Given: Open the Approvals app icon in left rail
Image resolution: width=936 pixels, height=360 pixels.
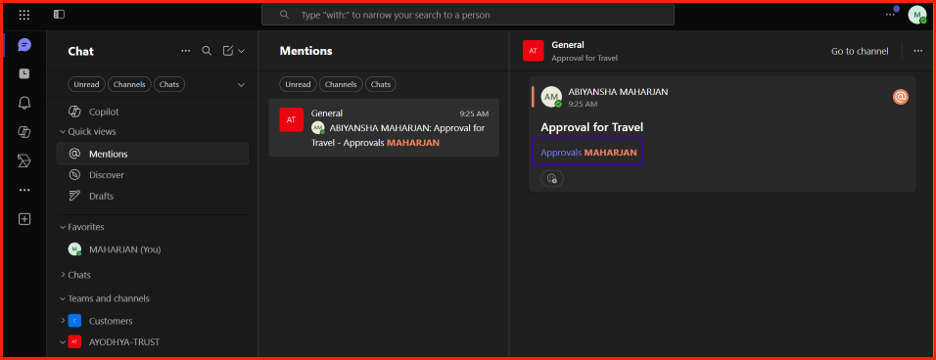Looking at the screenshot, I should pyautogui.click(x=24, y=161).
